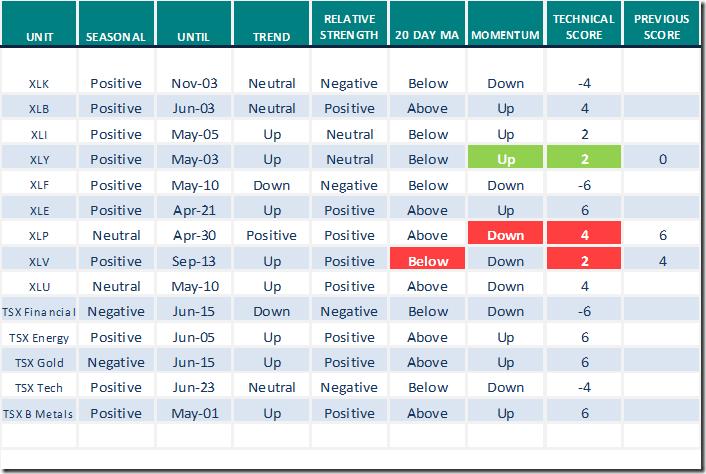Image resolution: width=706 pixels, height=474 pixels.
Task: Select the red Down momentum cell
Action: coord(505,236)
